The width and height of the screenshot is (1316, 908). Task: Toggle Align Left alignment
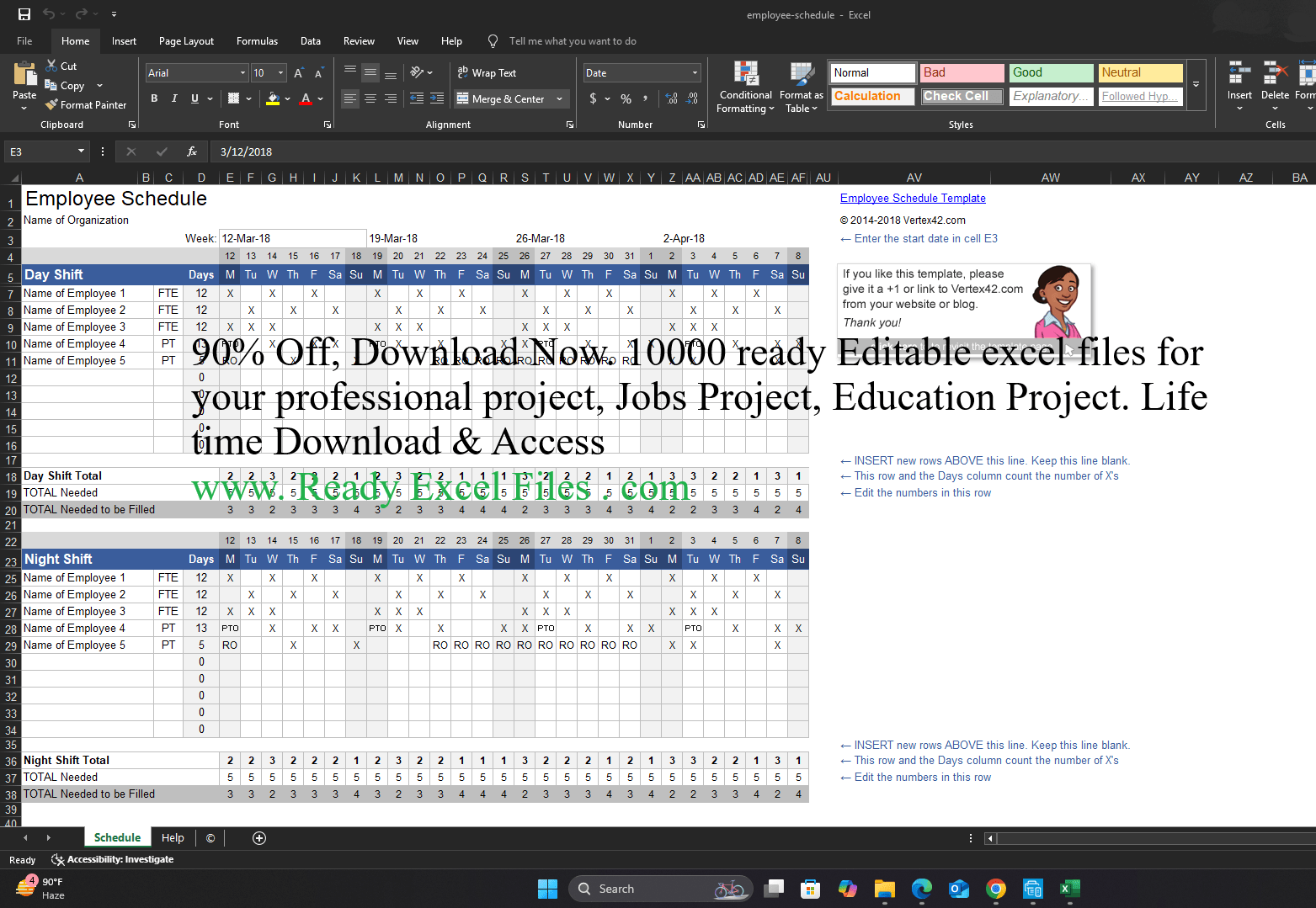pyautogui.click(x=350, y=98)
